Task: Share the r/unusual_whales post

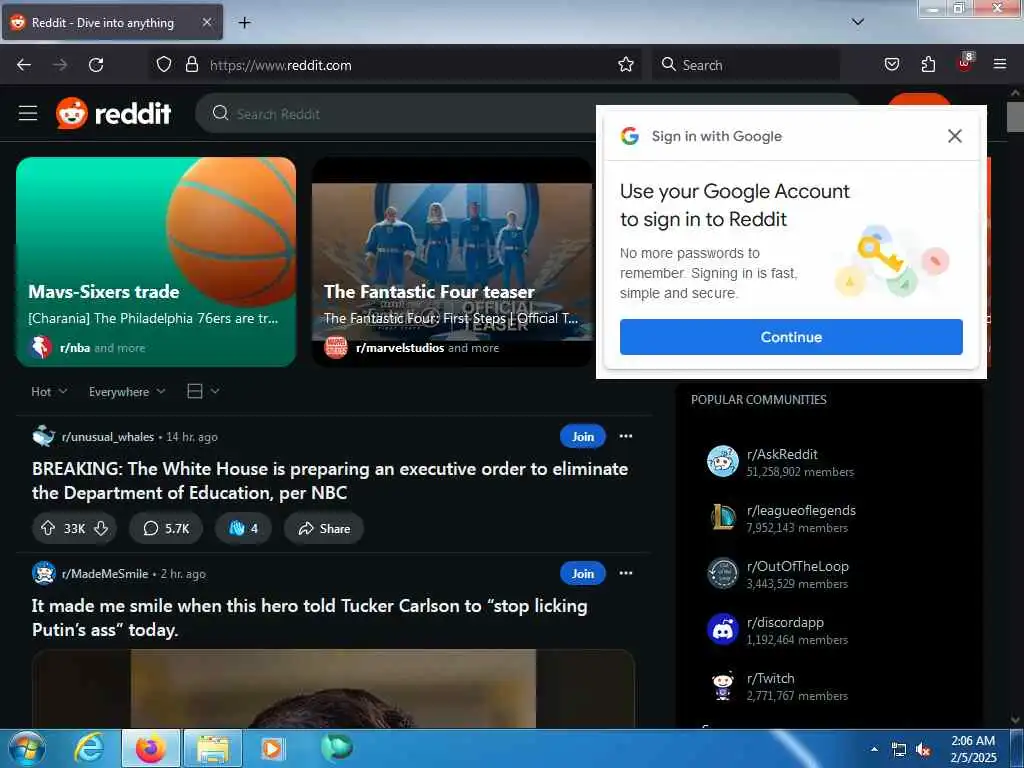Action: coord(324,528)
